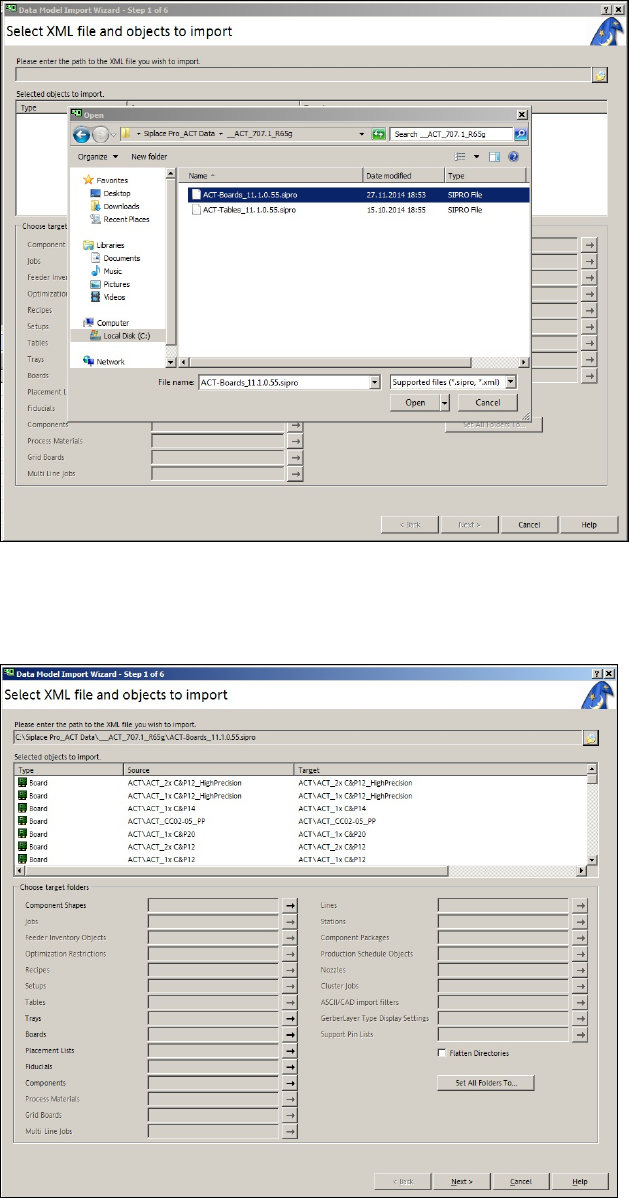Screen dimensions: 629x1198
Task: Select Board row ACT\ACT_2x C&P12_HighPrecision
Action: tap(300, 782)
